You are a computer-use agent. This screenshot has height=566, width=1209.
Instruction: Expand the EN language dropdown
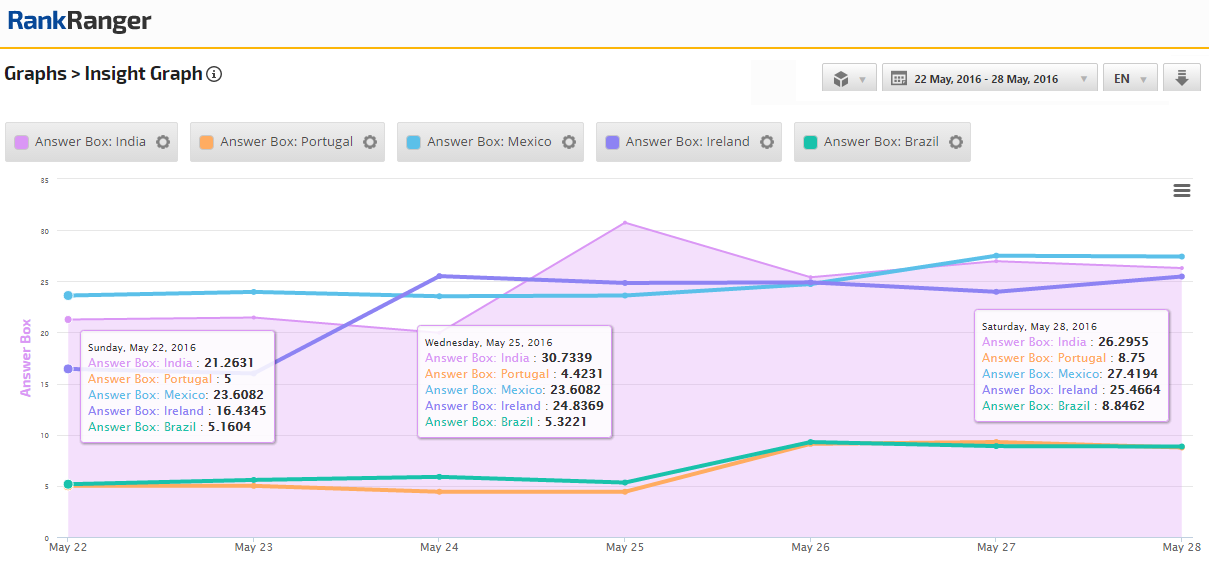click(x=1130, y=78)
